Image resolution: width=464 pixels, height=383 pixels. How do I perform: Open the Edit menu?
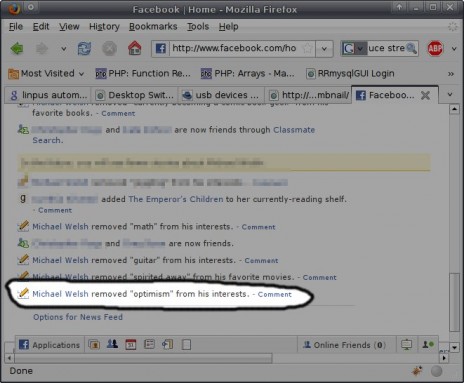pos(41,27)
